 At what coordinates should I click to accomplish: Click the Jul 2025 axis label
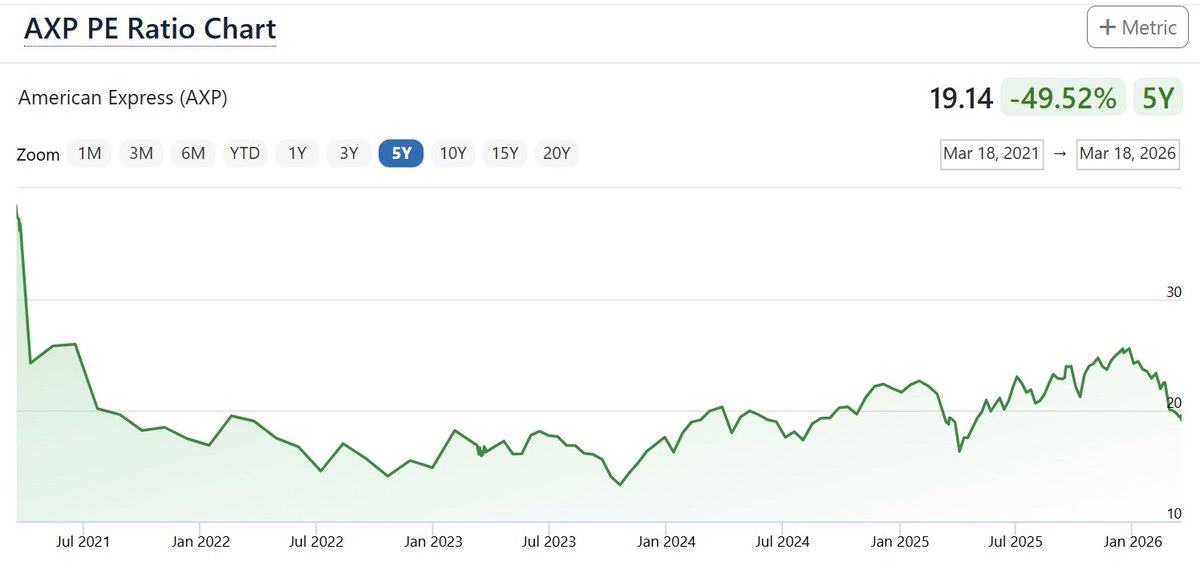pyautogui.click(x=1015, y=541)
